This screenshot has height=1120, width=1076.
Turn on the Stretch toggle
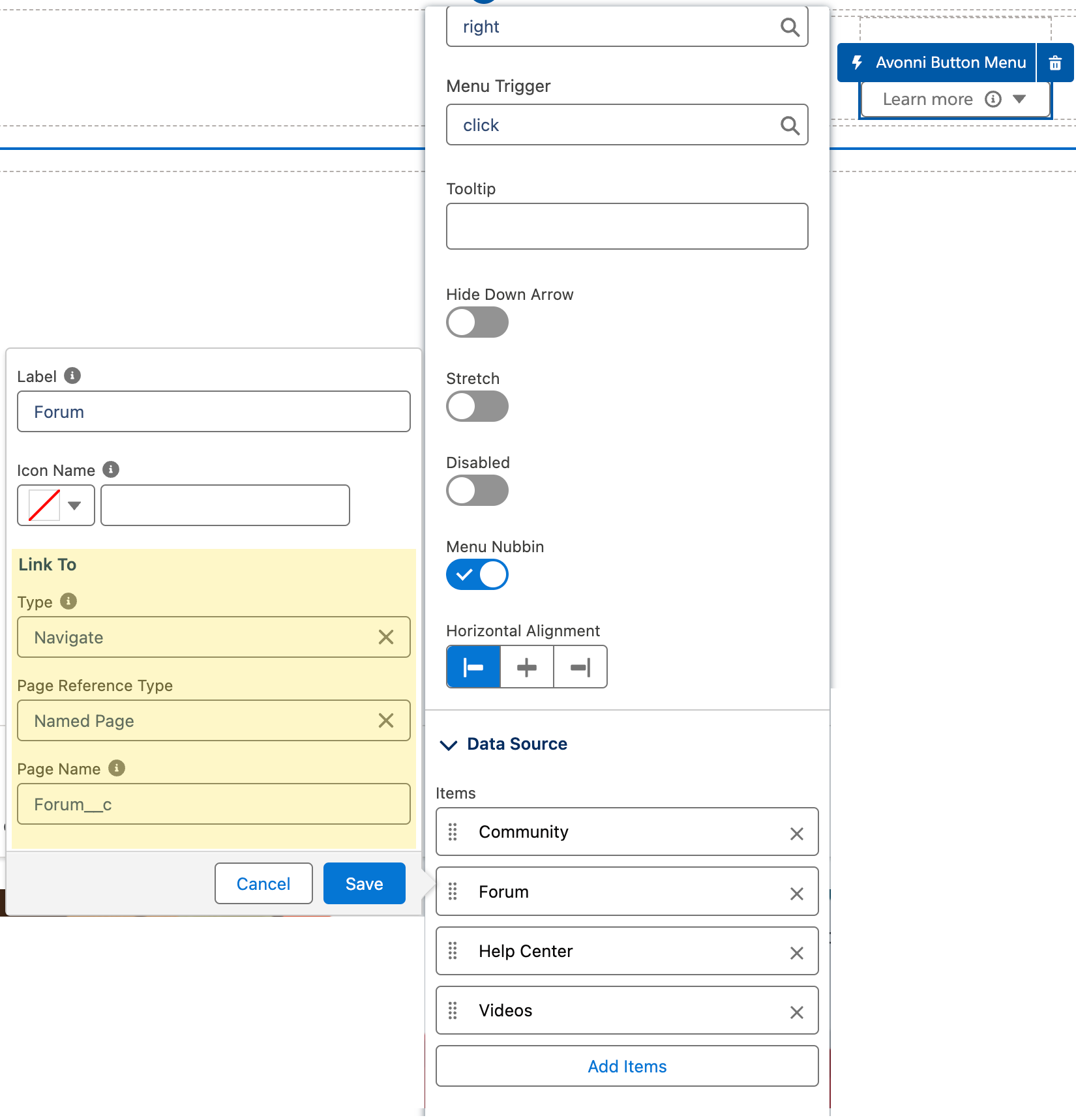click(x=477, y=407)
